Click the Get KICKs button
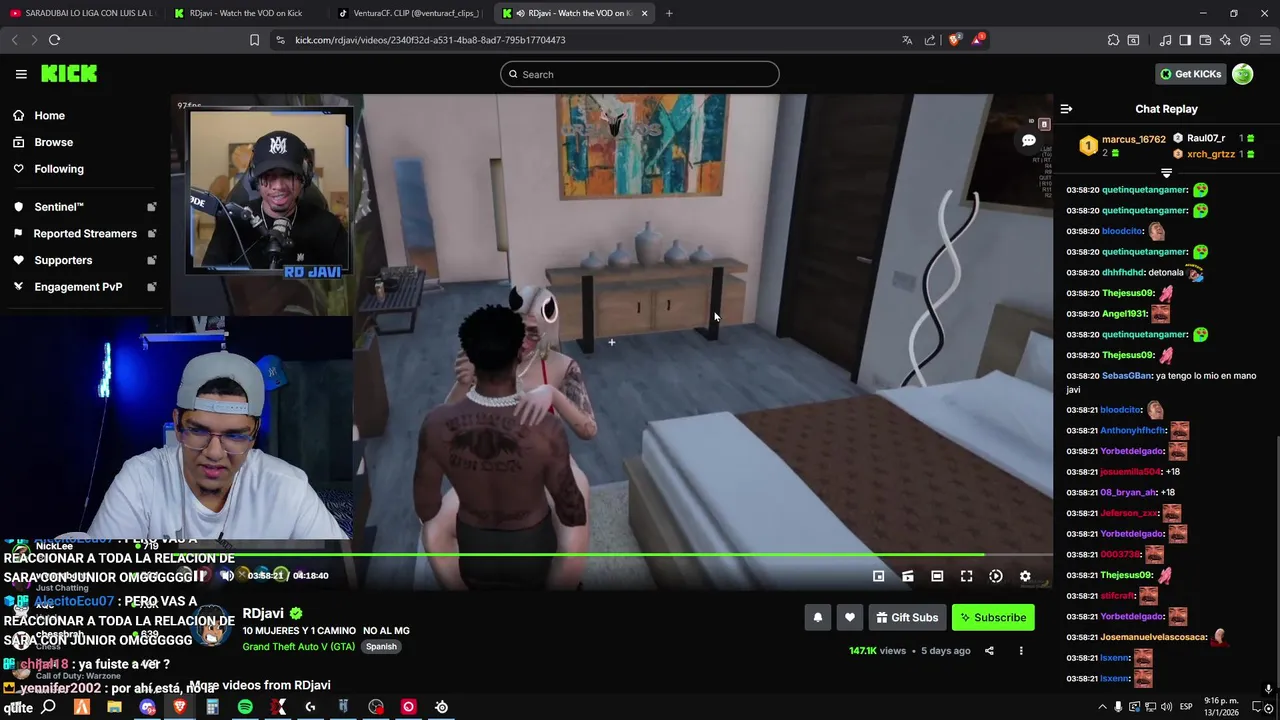Screen dimensions: 1280x720 click(x=1190, y=74)
